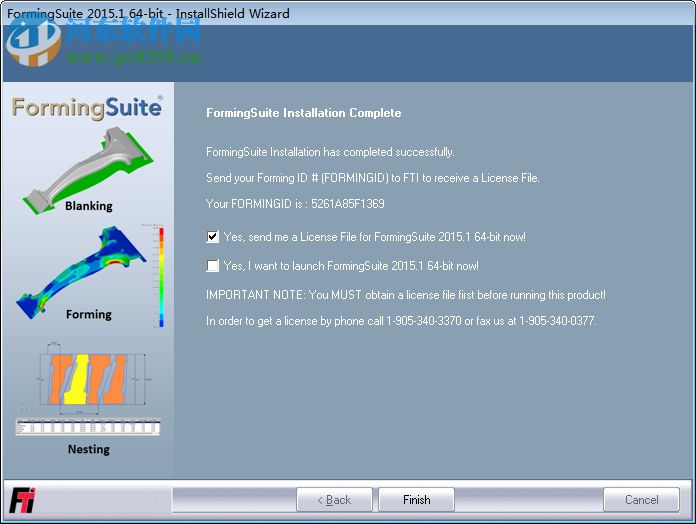Go to the previous step with Back

pyautogui.click(x=334, y=500)
